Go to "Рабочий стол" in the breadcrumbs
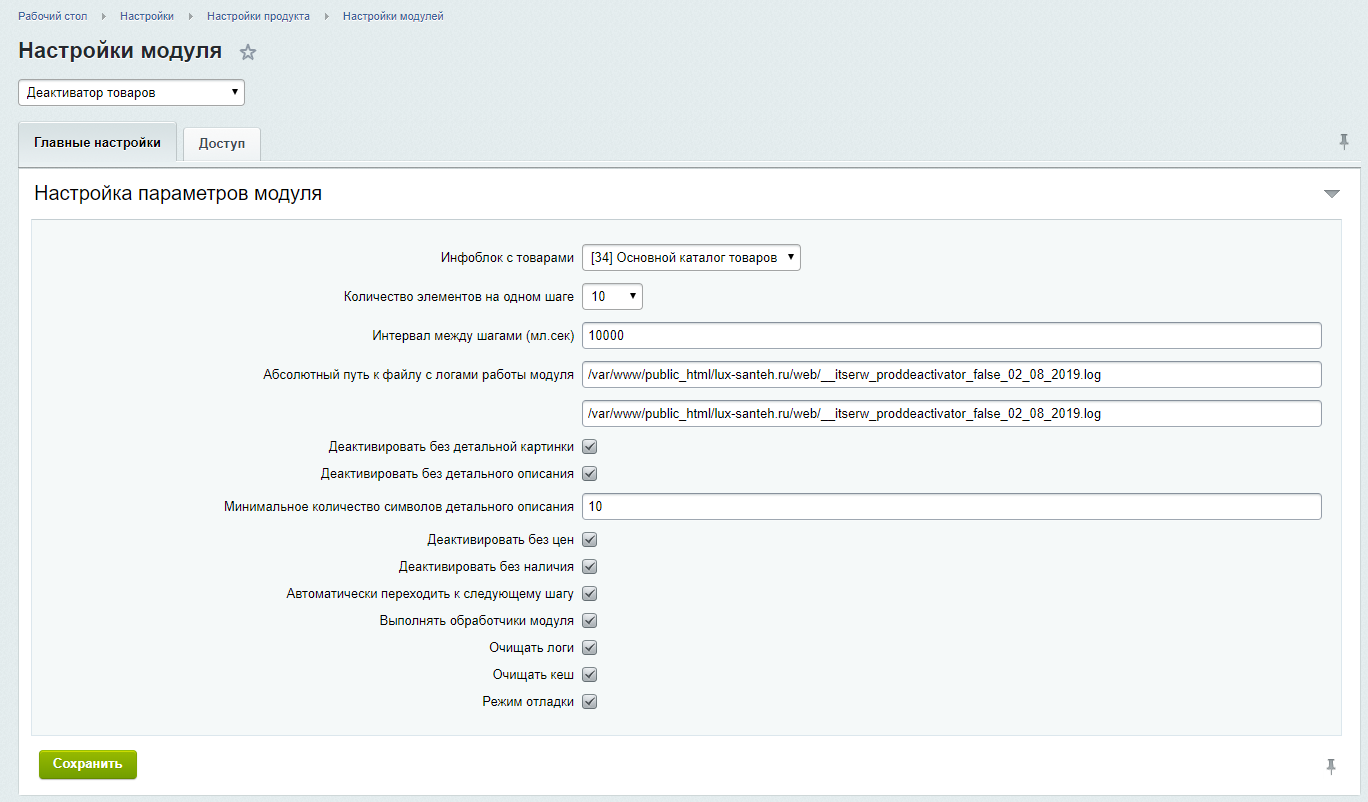This screenshot has height=802, width=1368. click(x=52, y=17)
